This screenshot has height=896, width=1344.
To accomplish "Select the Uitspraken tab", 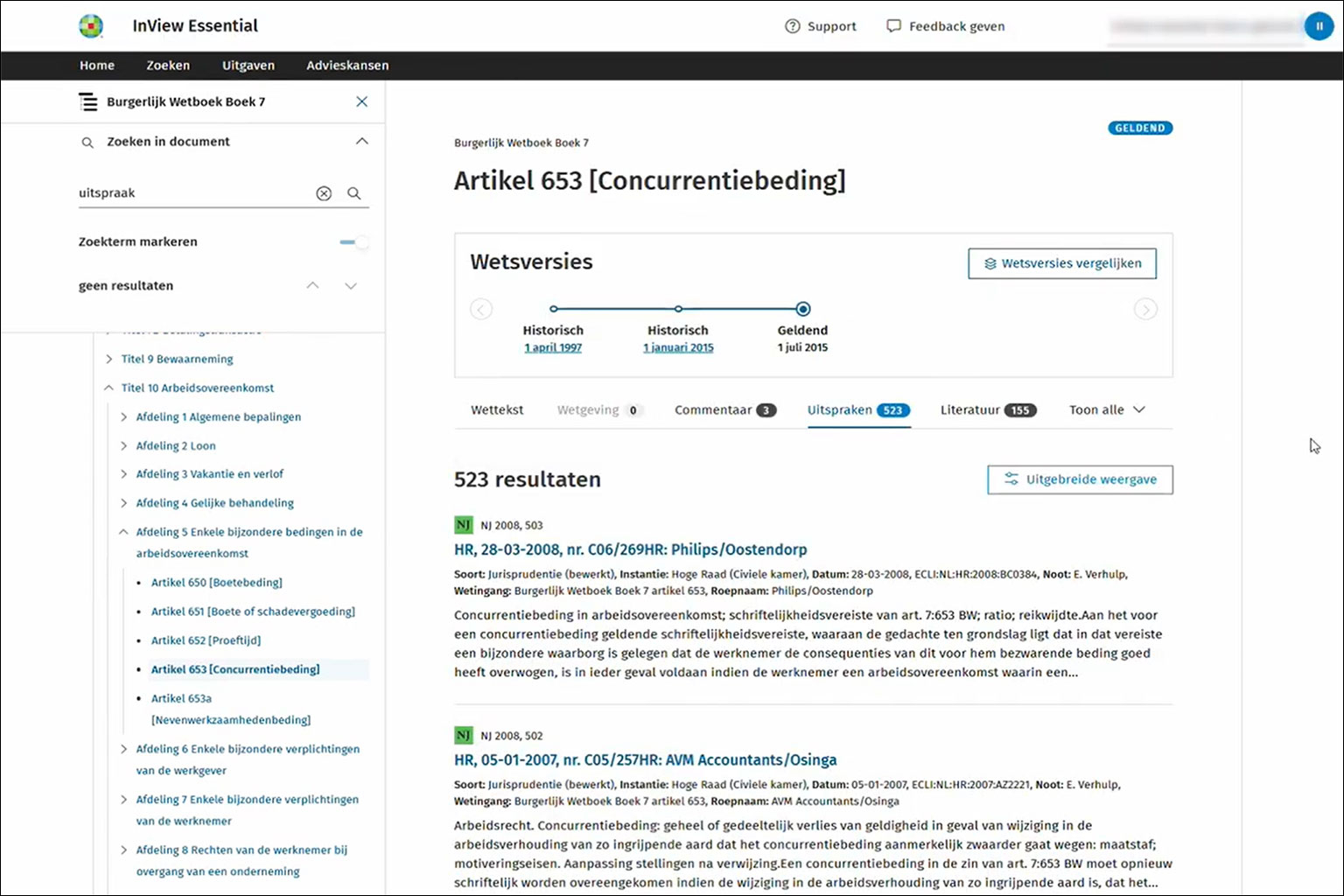I will point(859,409).
